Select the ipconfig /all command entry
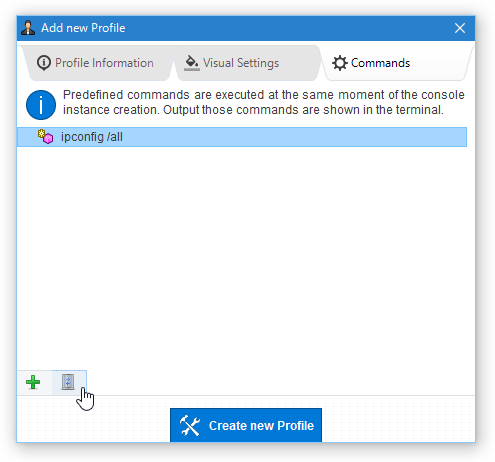This screenshot has height=462, width=495. point(242,137)
